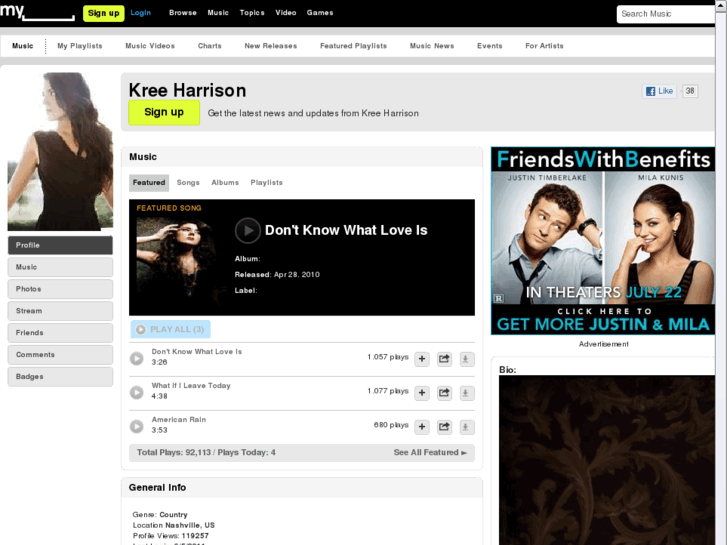Open Photos in the sidebar
The height and width of the screenshot is (545, 727).
click(60, 289)
